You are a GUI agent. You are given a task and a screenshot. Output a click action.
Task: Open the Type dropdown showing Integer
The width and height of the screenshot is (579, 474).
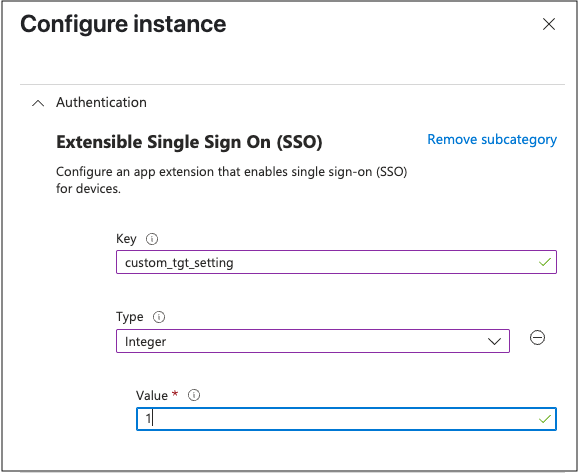[x=313, y=341]
